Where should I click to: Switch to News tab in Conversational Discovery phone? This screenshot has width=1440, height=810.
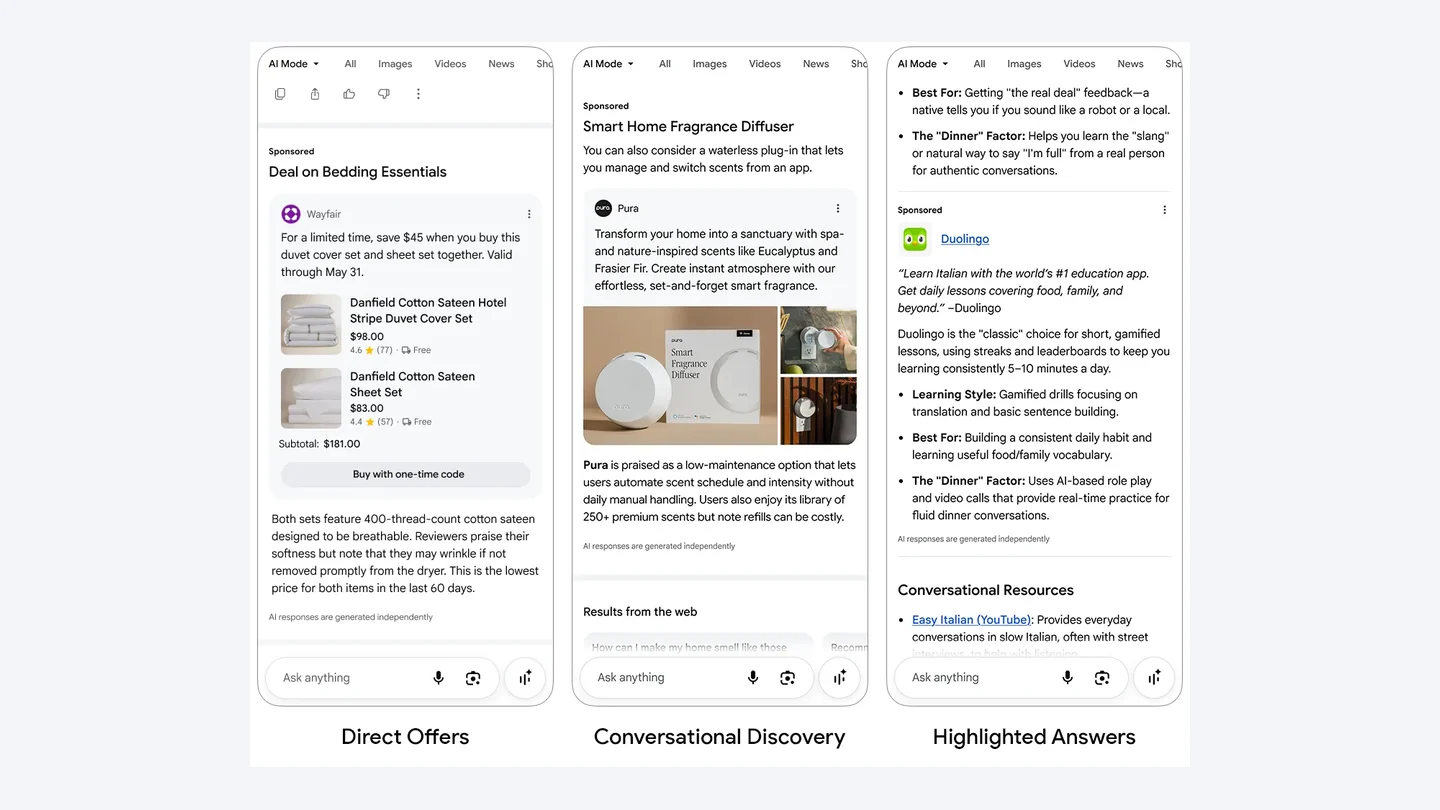click(x=816, y=64)
